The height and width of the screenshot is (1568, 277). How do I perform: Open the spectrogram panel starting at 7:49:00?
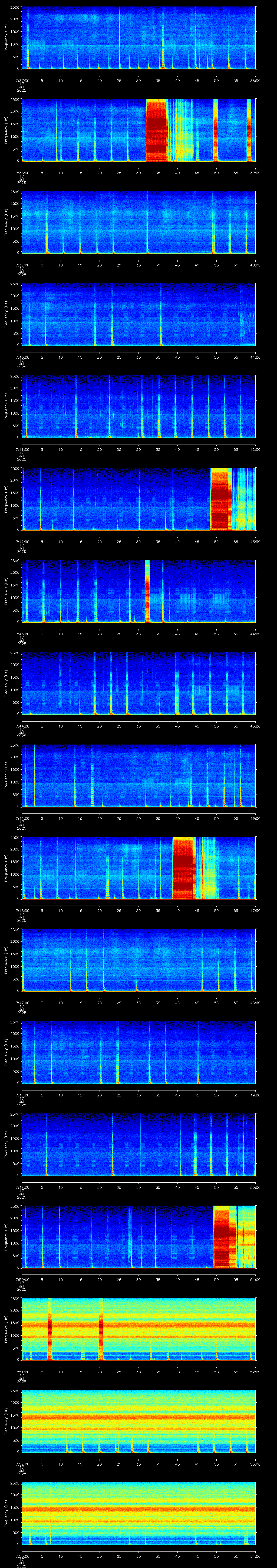point(138,1144)
